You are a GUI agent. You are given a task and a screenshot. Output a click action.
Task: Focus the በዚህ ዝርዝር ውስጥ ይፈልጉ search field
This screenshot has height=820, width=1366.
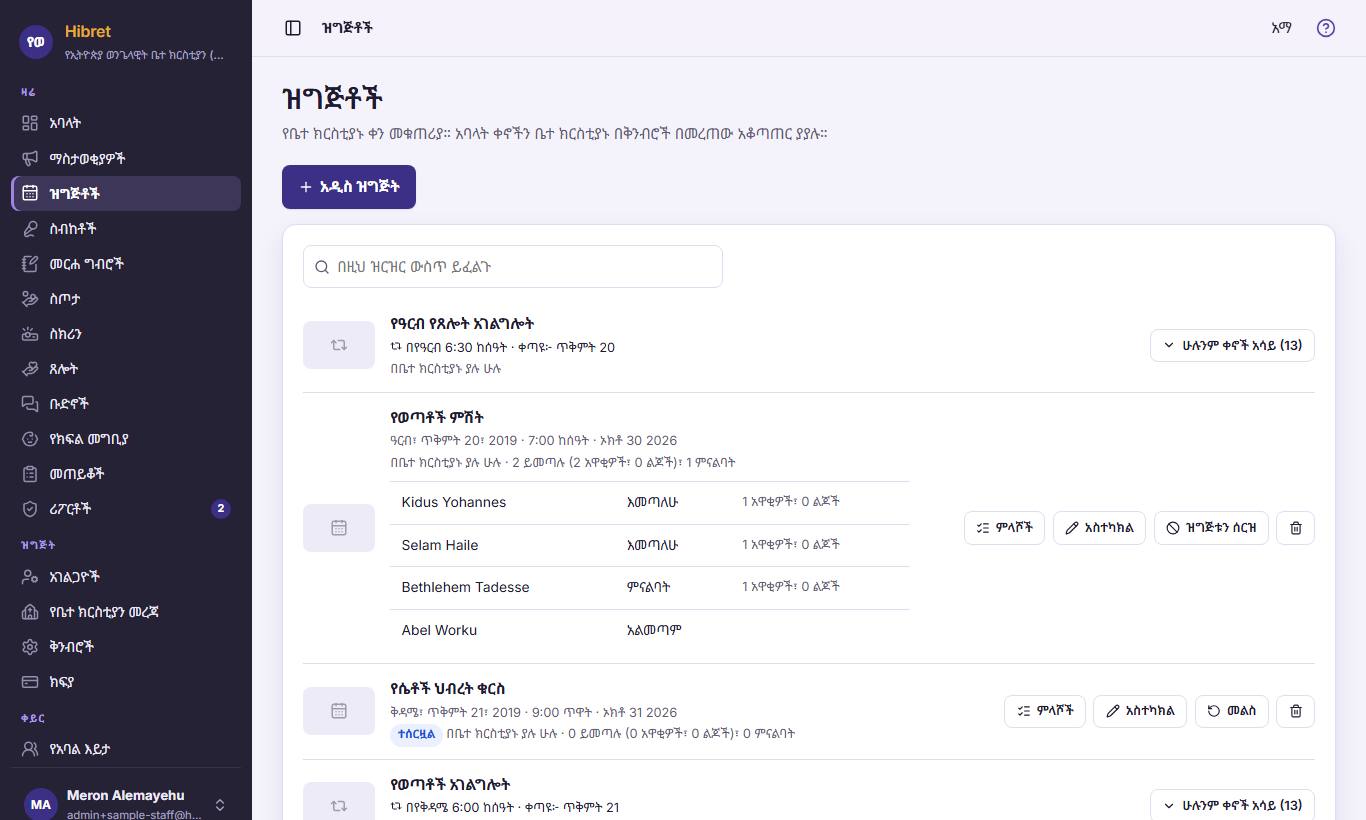coord(513,266)
